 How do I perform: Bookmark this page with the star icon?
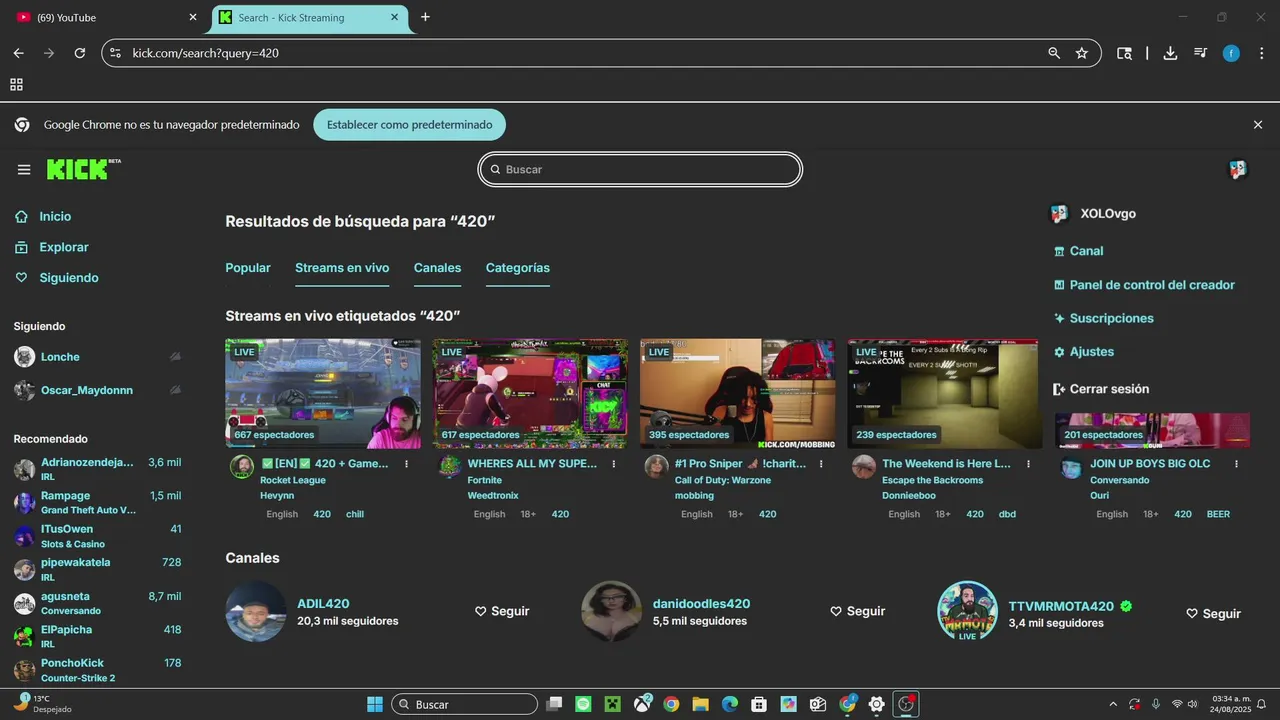tap(1082, 53)
